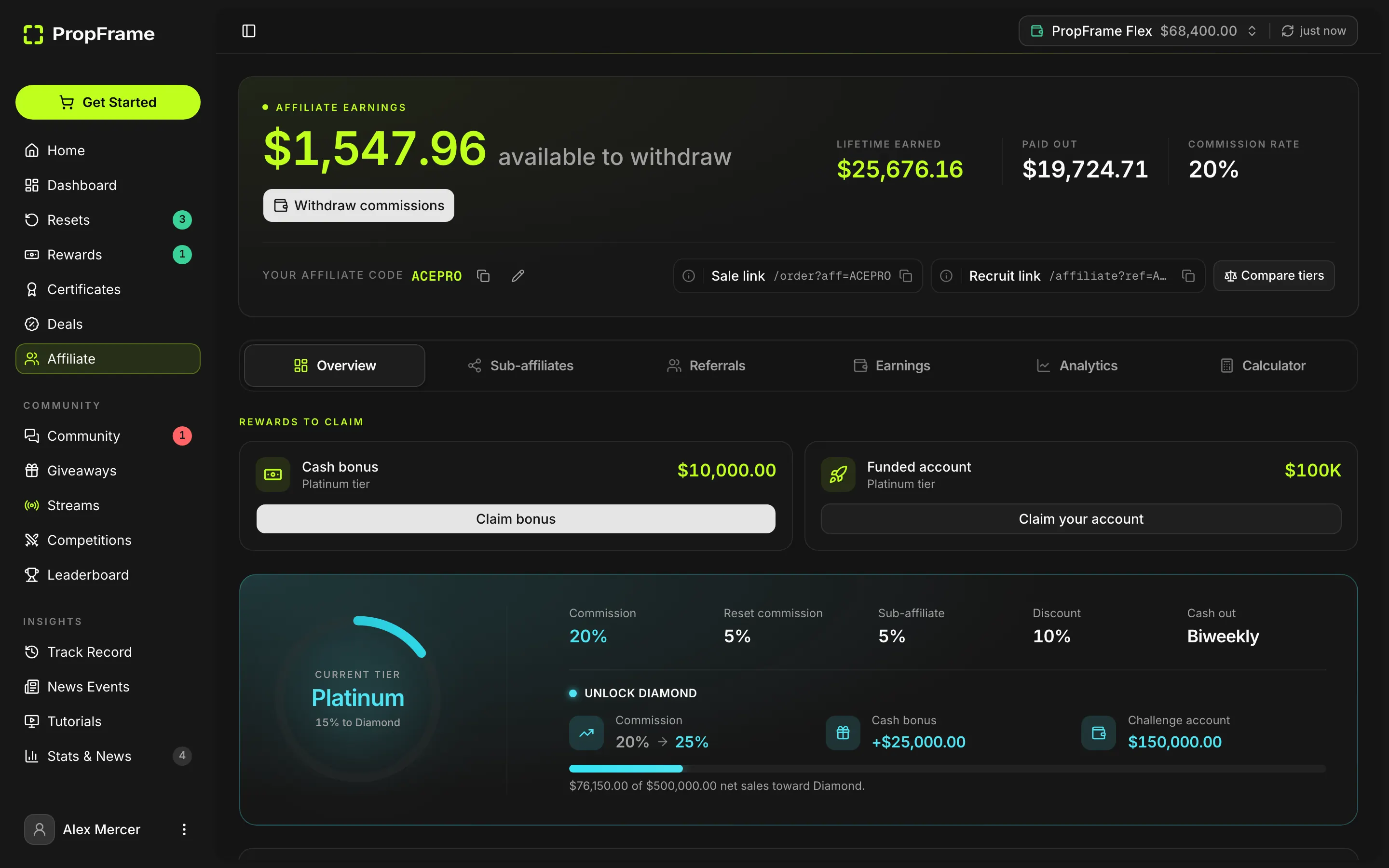Click Withdraw commissions
Screen dimensions: 1389x868
point(359,205)
